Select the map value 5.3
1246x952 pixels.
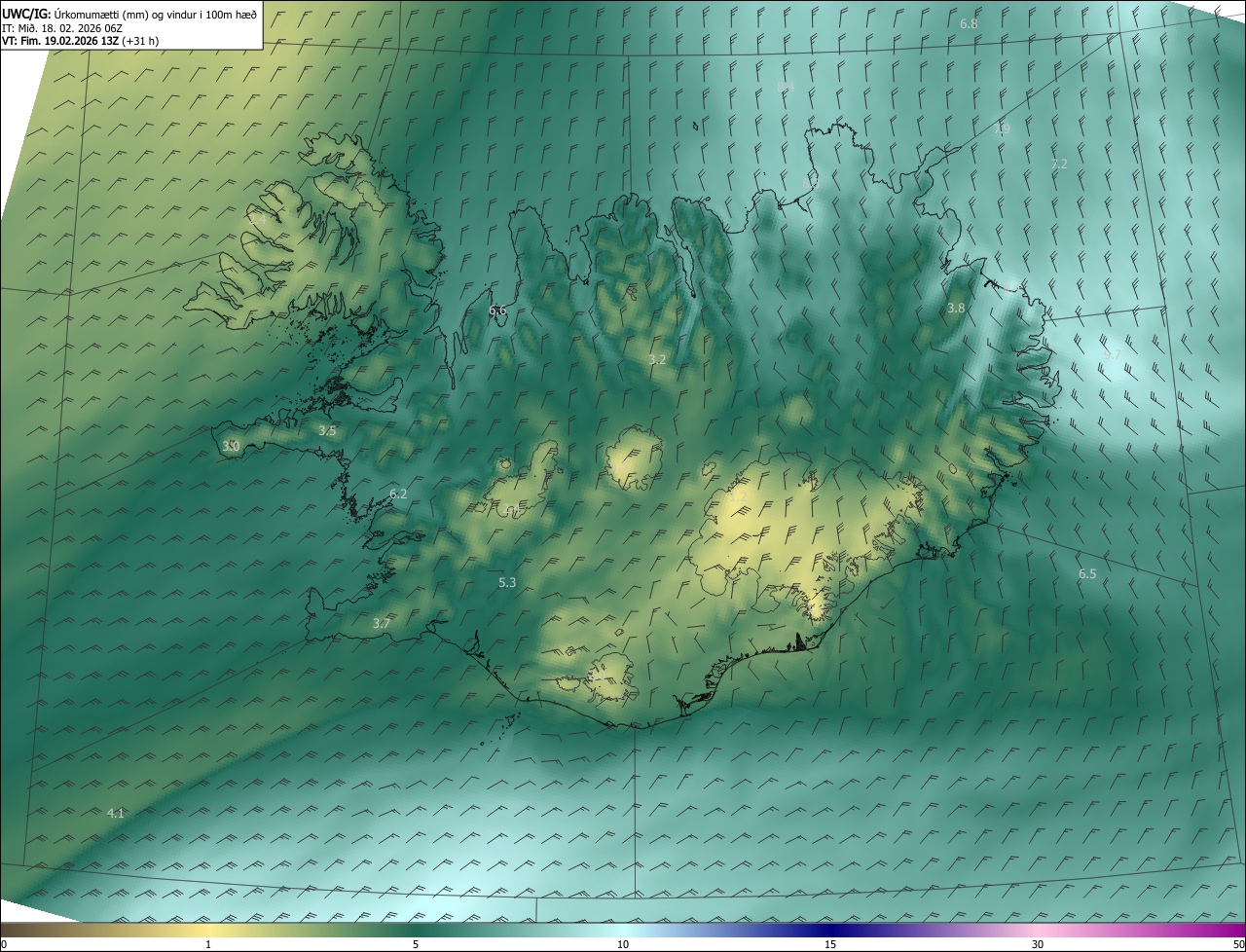(x=507, y=583)
